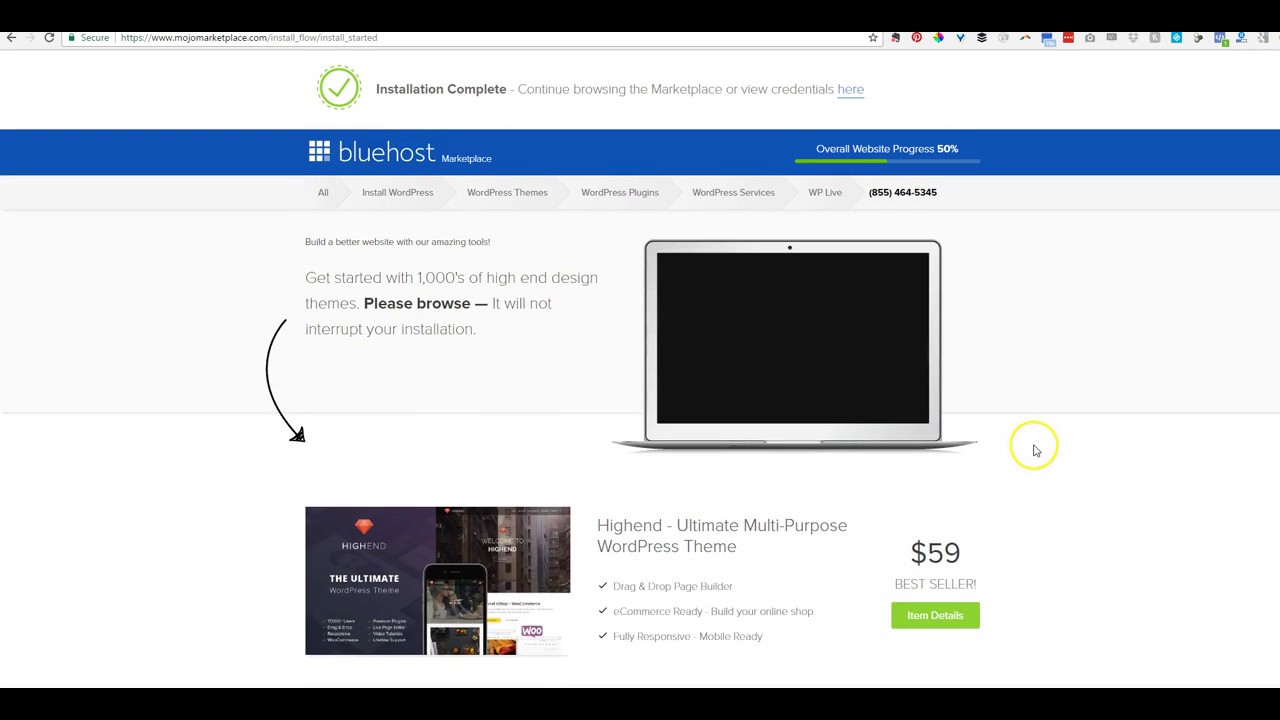Click the gray camera screenshot extension

click(x=1090, y=38)
